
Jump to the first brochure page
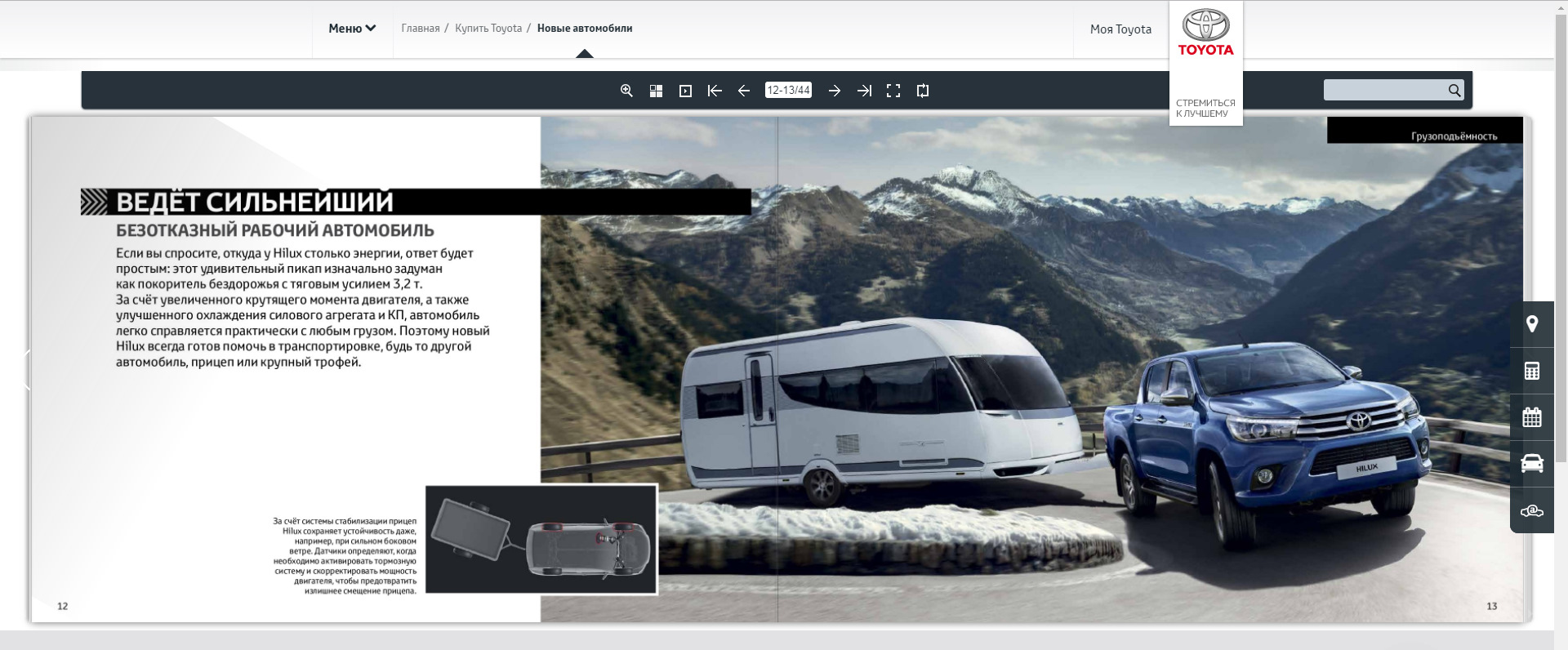point(715,91)
